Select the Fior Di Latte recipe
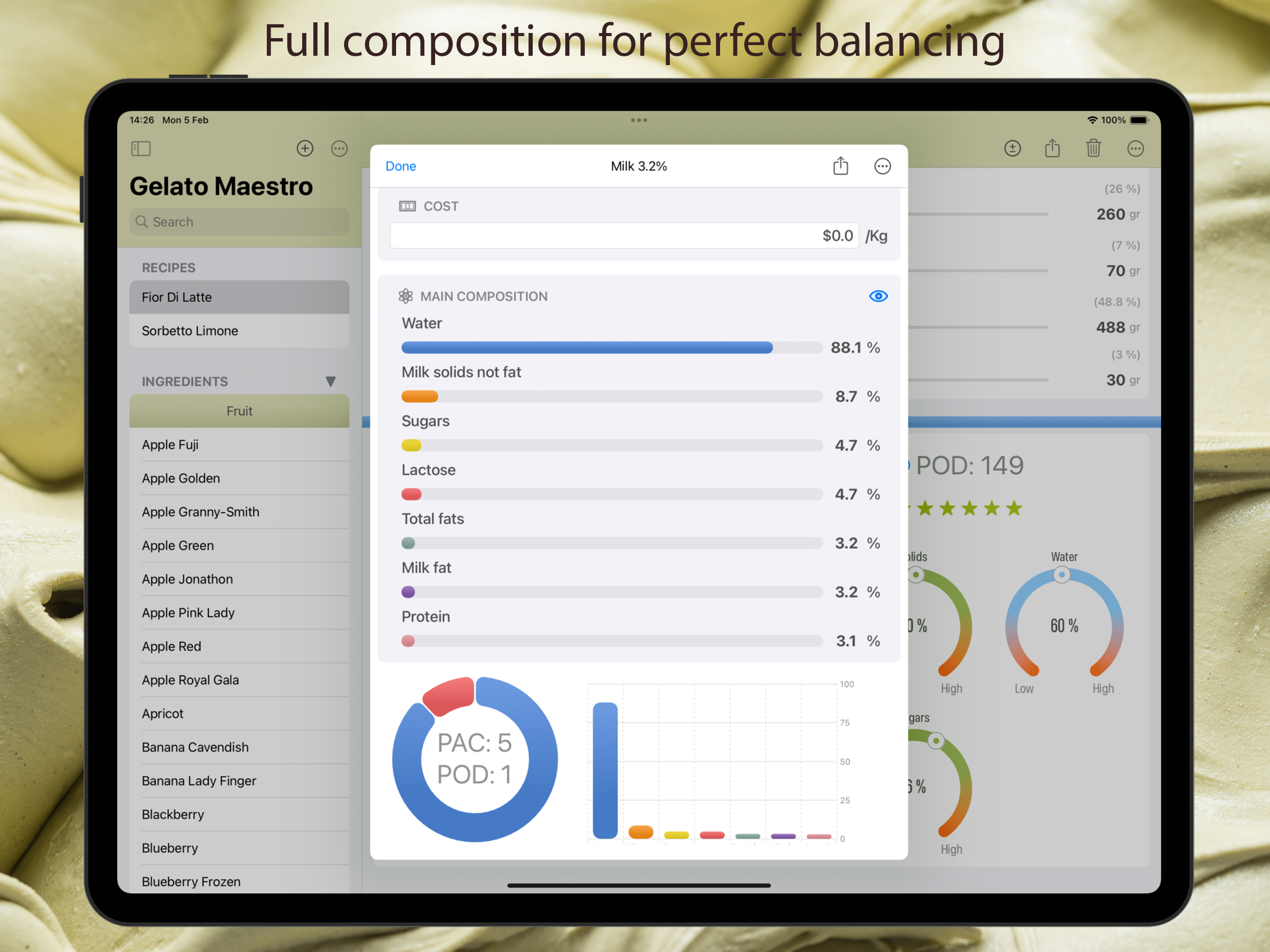The height and width of the screenshot is (952, 1270). click(239, 297)
